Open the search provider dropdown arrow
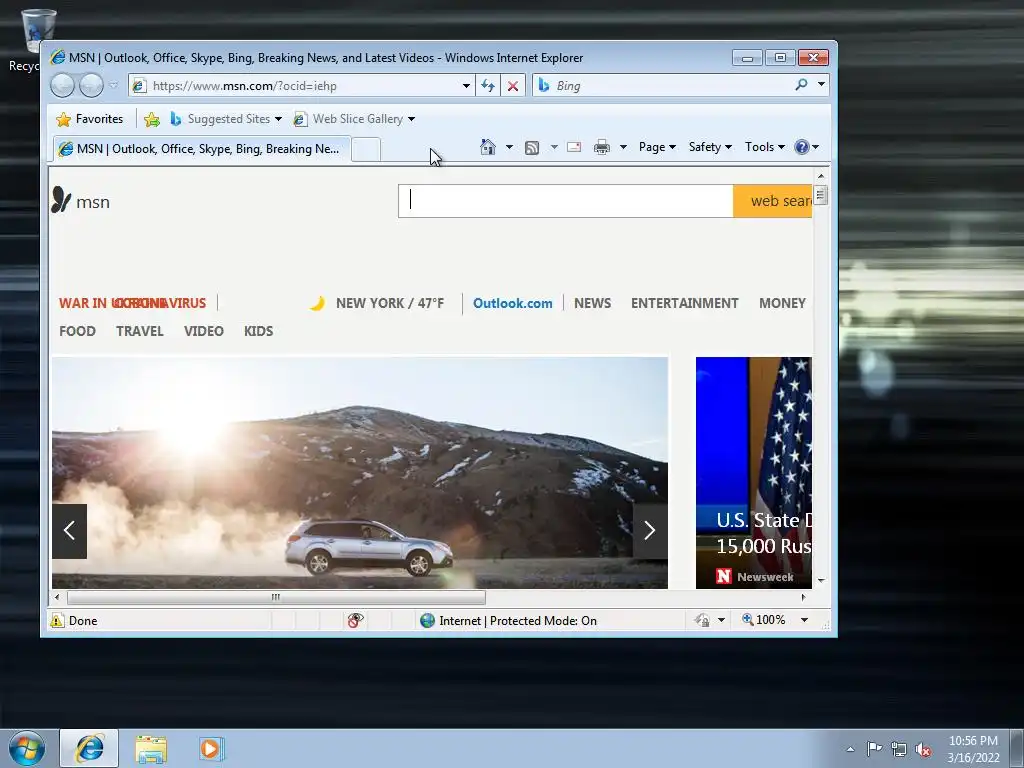1024x768 pixels. click(821, 85)
